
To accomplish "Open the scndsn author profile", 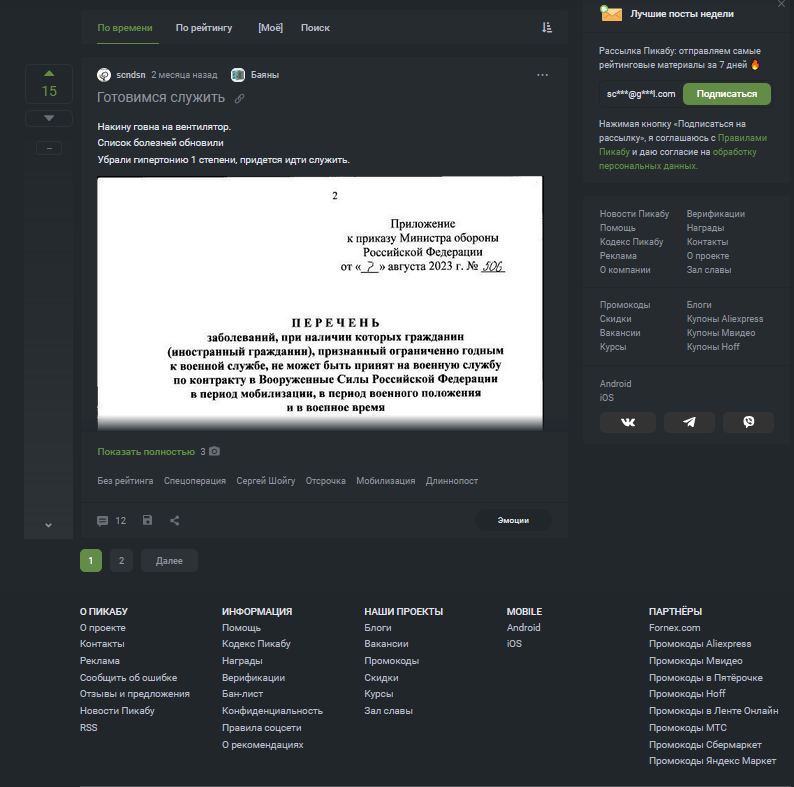I will [131, 75].
